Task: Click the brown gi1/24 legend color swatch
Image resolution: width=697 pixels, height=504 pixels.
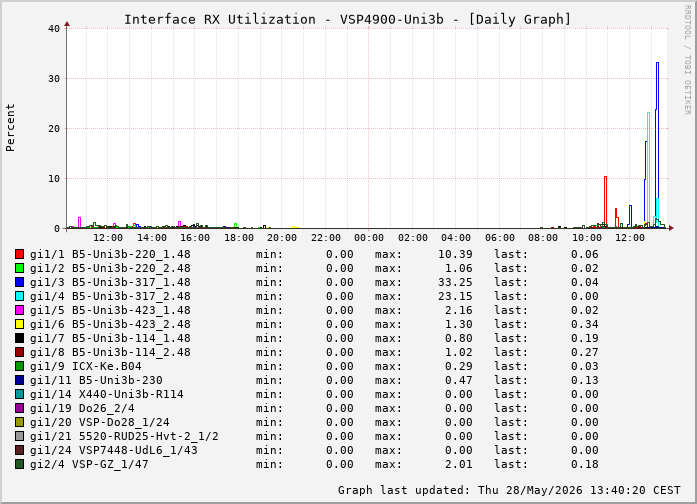Action: [x=19, y=450]
